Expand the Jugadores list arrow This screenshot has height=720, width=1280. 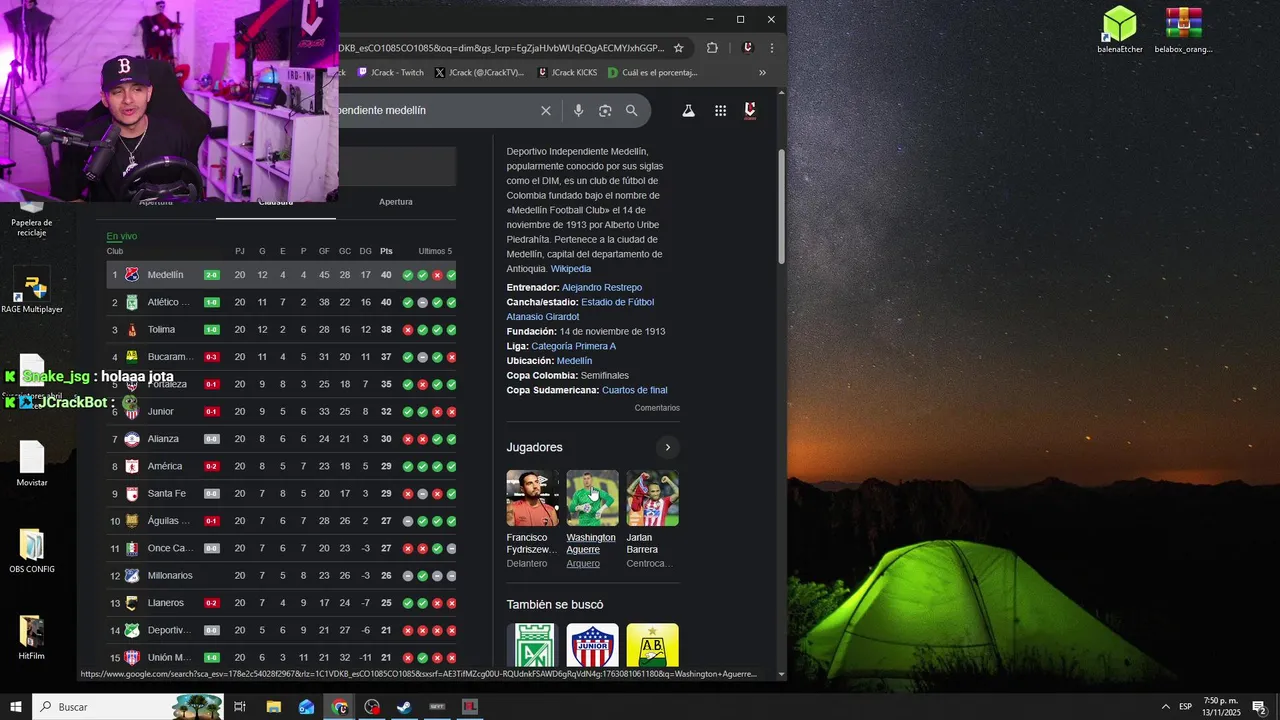[667, 447]
